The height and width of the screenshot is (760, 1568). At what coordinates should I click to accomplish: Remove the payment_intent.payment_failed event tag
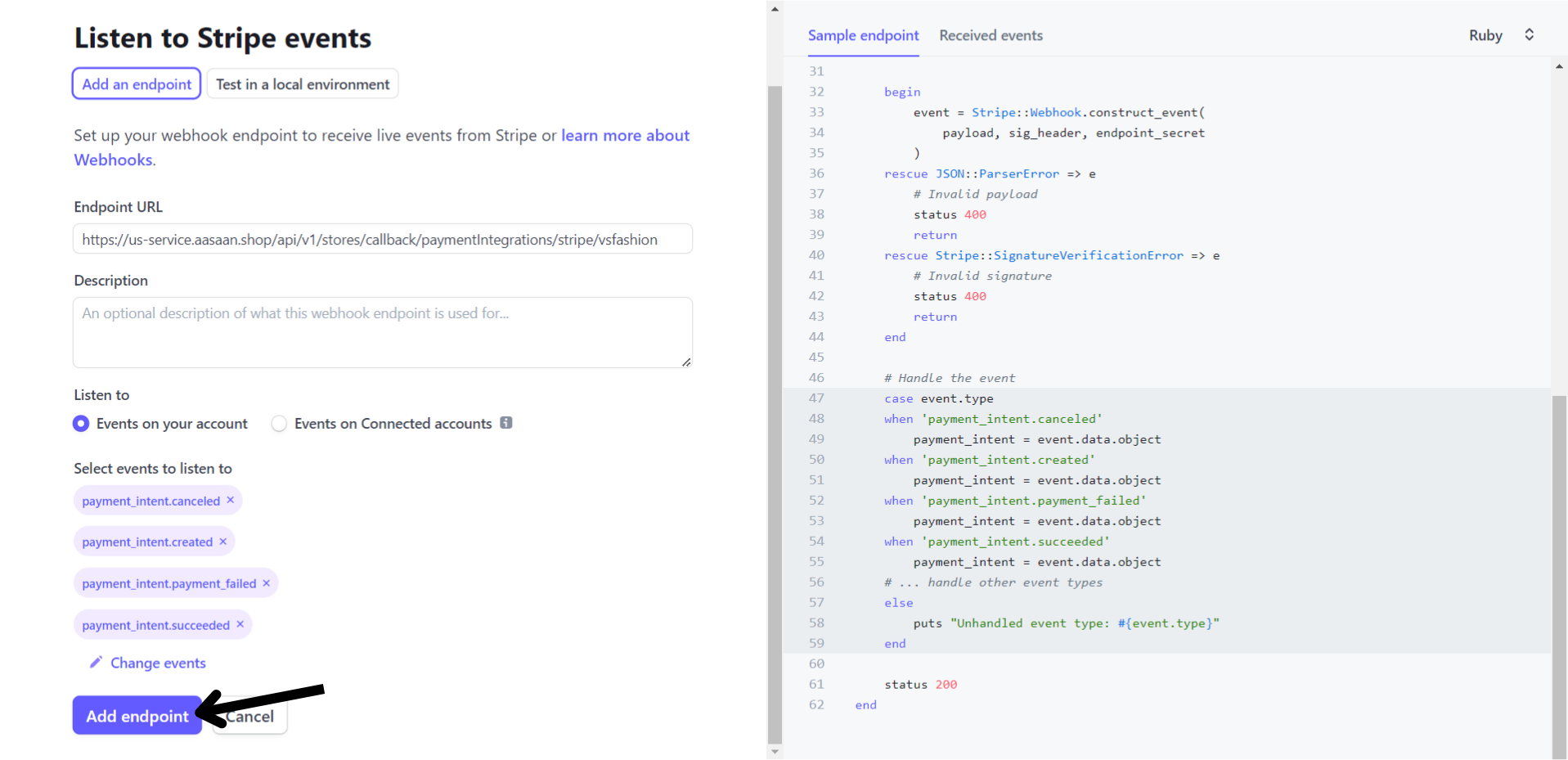[266, 583]
